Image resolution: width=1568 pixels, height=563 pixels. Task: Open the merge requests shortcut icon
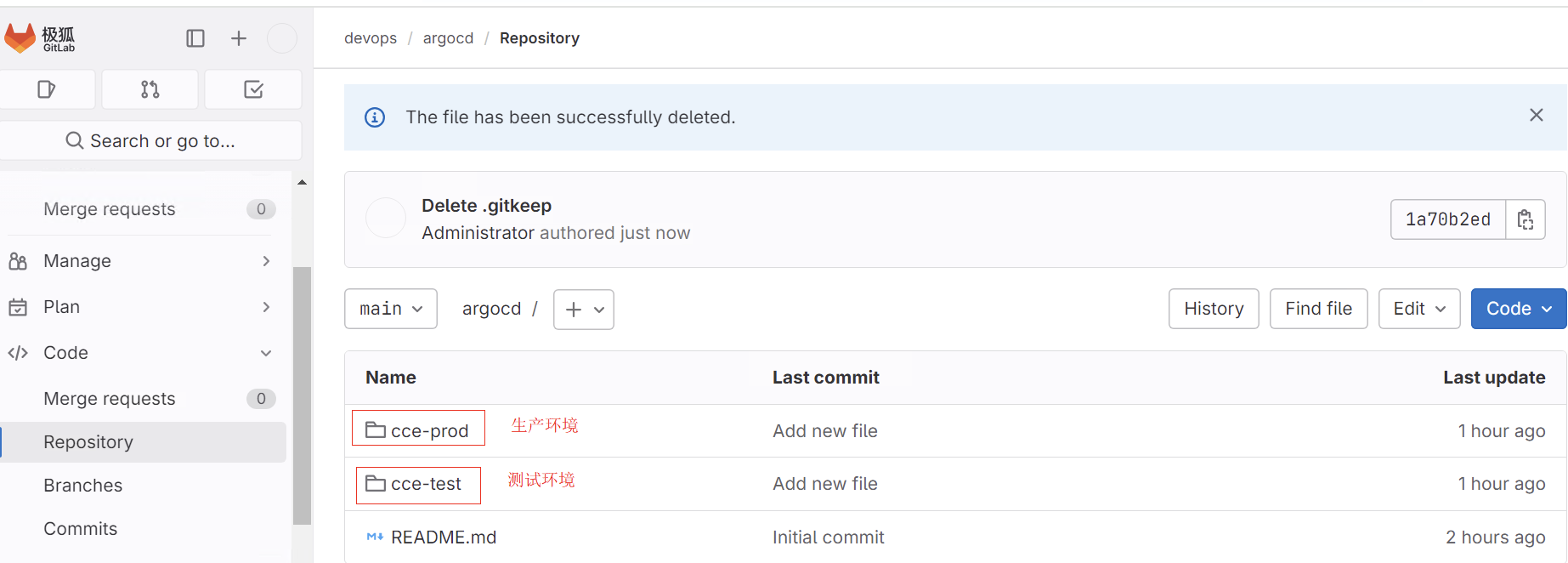(150, 89)
